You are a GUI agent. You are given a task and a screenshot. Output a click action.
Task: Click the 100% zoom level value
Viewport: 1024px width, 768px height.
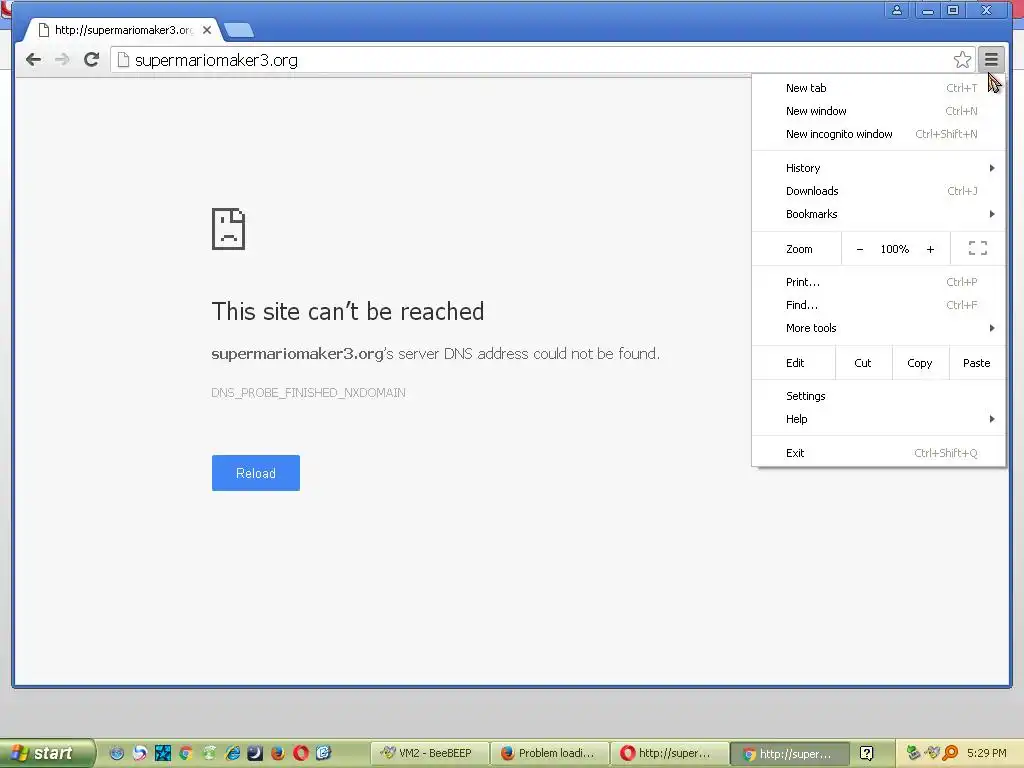point(895,249)
